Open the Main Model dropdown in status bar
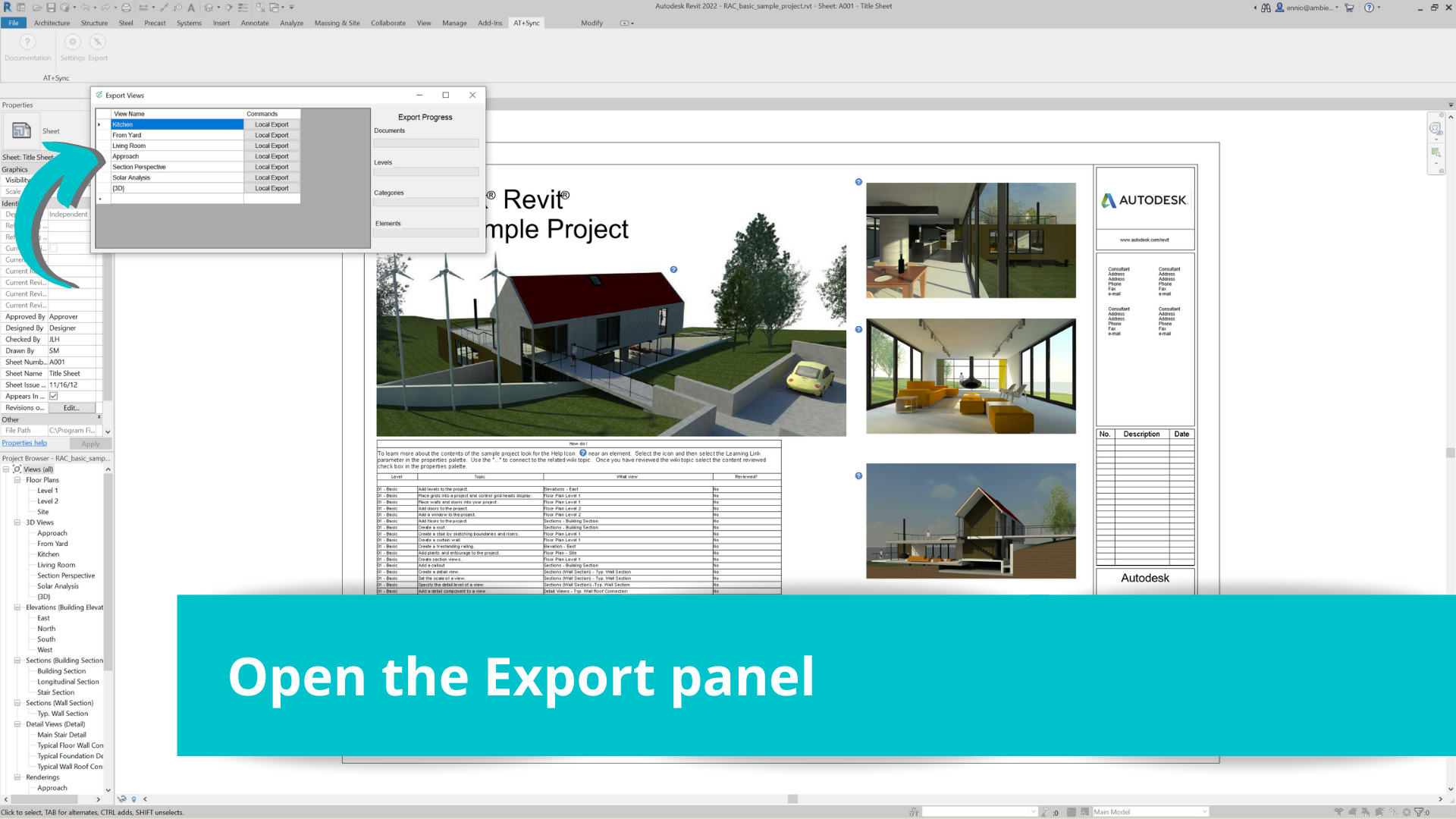Image resolution: width=1456 pixels, height=819 pixels. tap(1203, 812)
